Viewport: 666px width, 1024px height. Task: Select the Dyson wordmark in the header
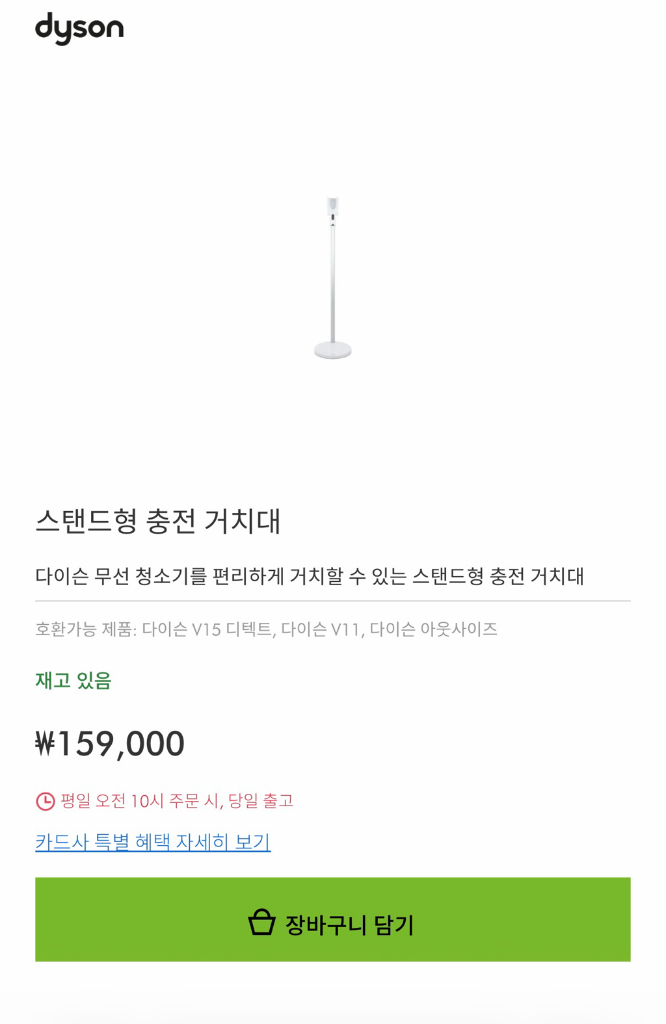point(79,28)
